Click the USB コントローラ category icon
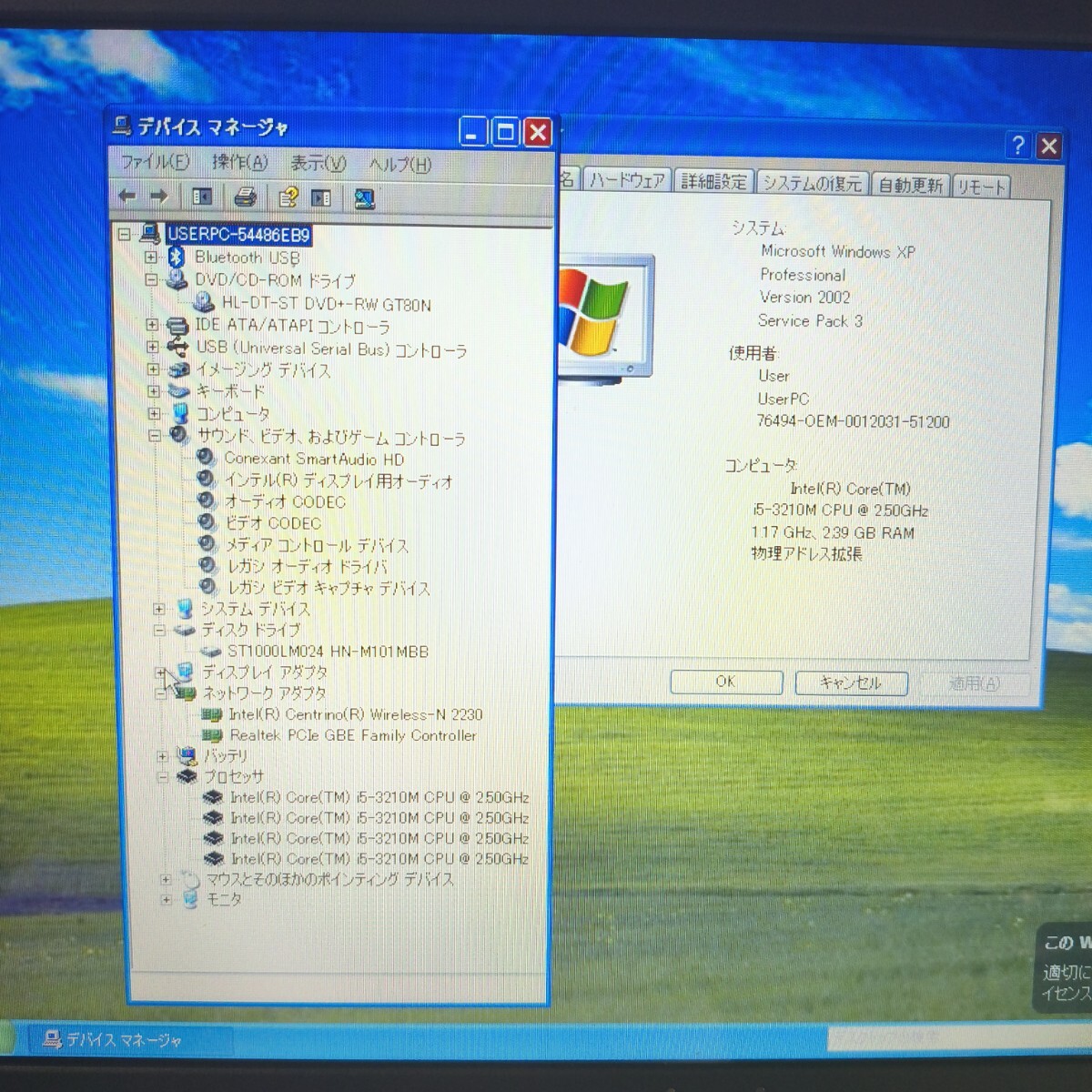1092x1092 pixels. [178, 347]
